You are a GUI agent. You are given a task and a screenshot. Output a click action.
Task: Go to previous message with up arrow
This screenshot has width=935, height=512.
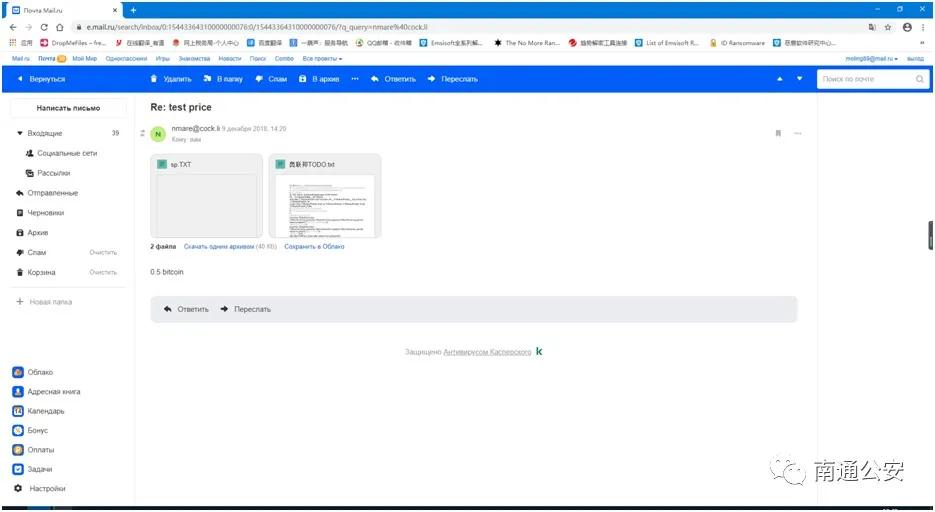[x=779, y=79]
